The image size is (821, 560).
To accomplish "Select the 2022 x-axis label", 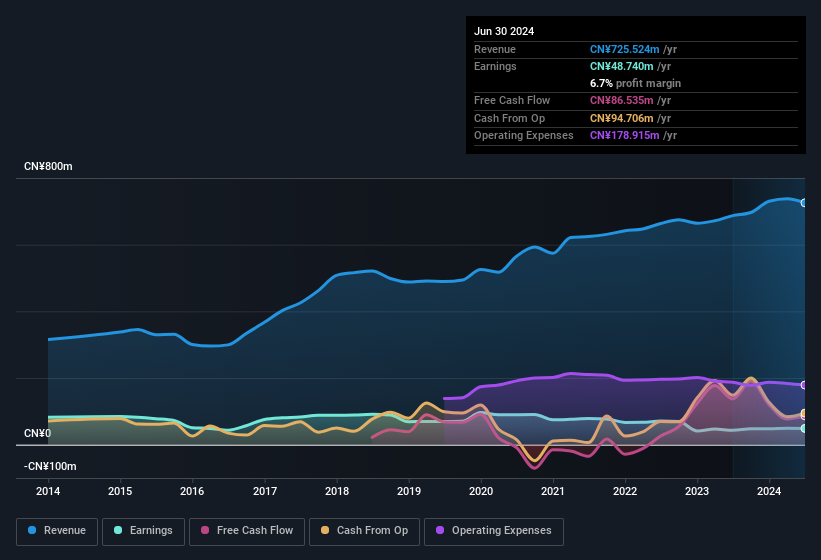I will point(625,491).
